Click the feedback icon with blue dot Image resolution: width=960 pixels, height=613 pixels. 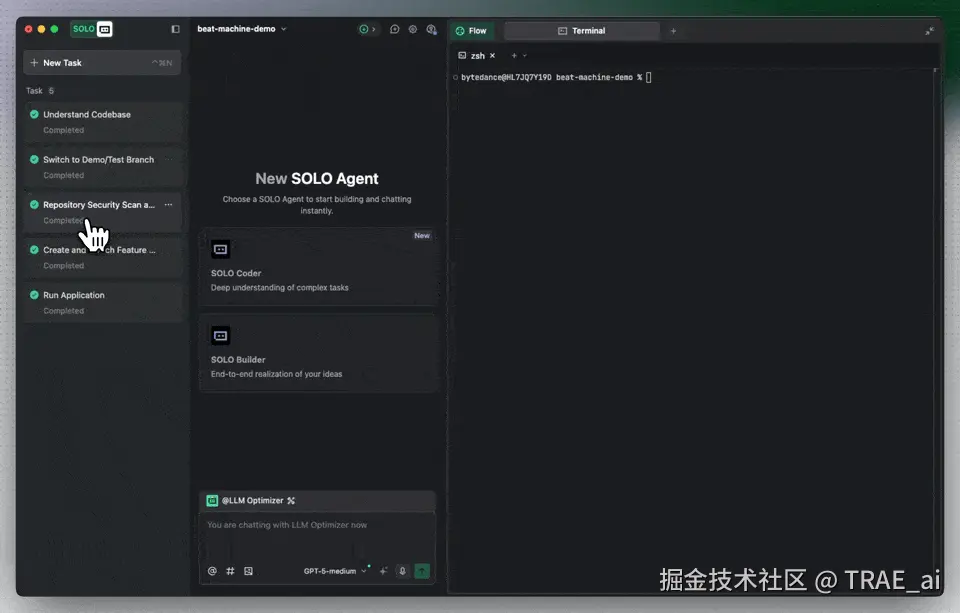pos(432,29)
